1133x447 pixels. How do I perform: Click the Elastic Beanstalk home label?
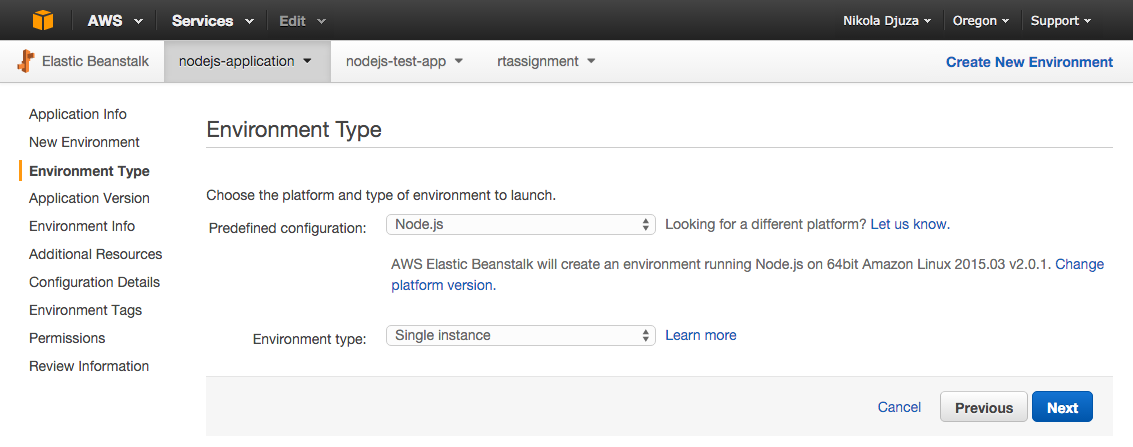95,61
